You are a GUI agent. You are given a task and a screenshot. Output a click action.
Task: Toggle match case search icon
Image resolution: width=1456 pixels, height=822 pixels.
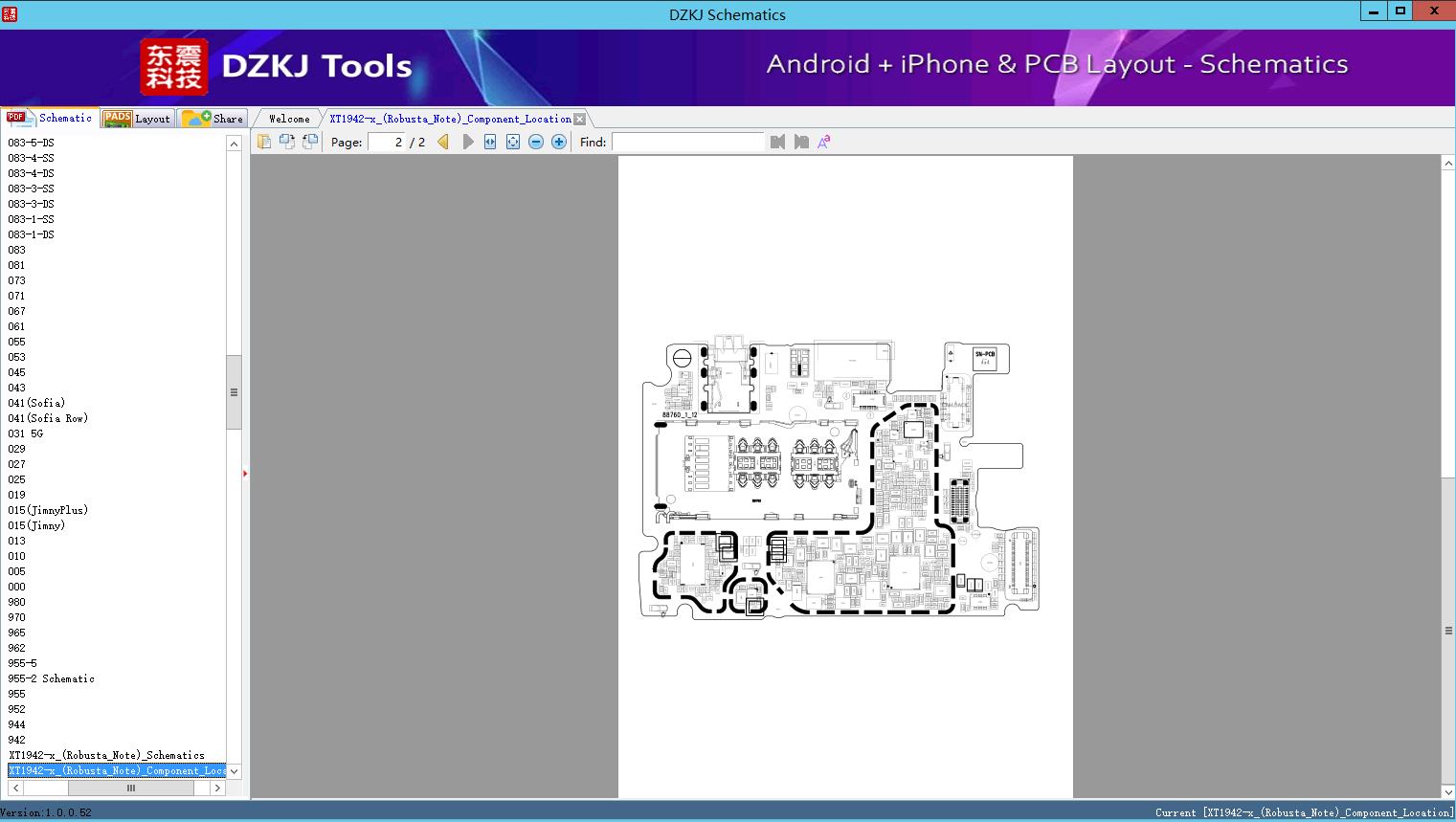pos(824,142)
